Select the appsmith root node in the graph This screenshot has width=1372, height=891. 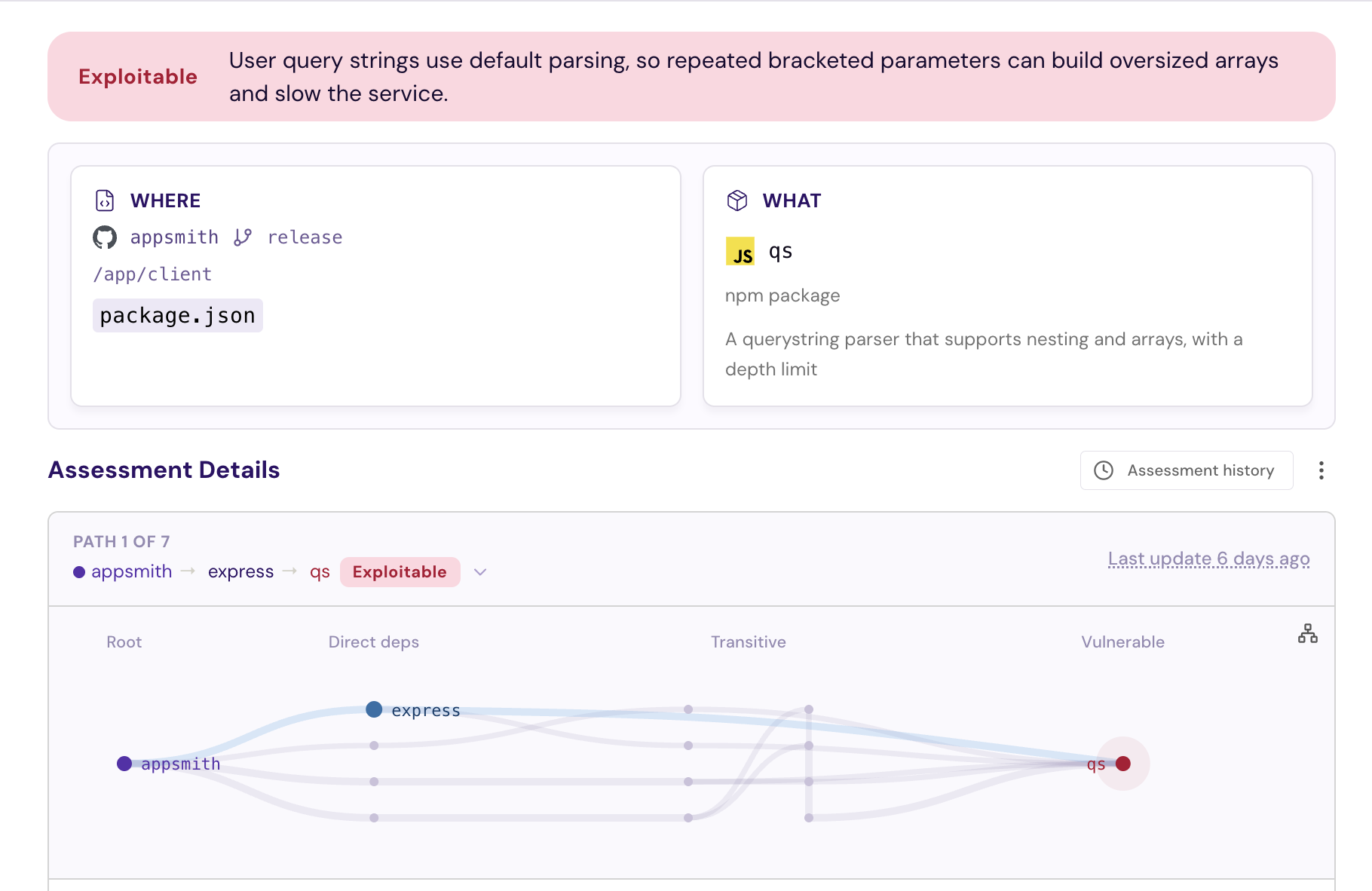[124, 764]
